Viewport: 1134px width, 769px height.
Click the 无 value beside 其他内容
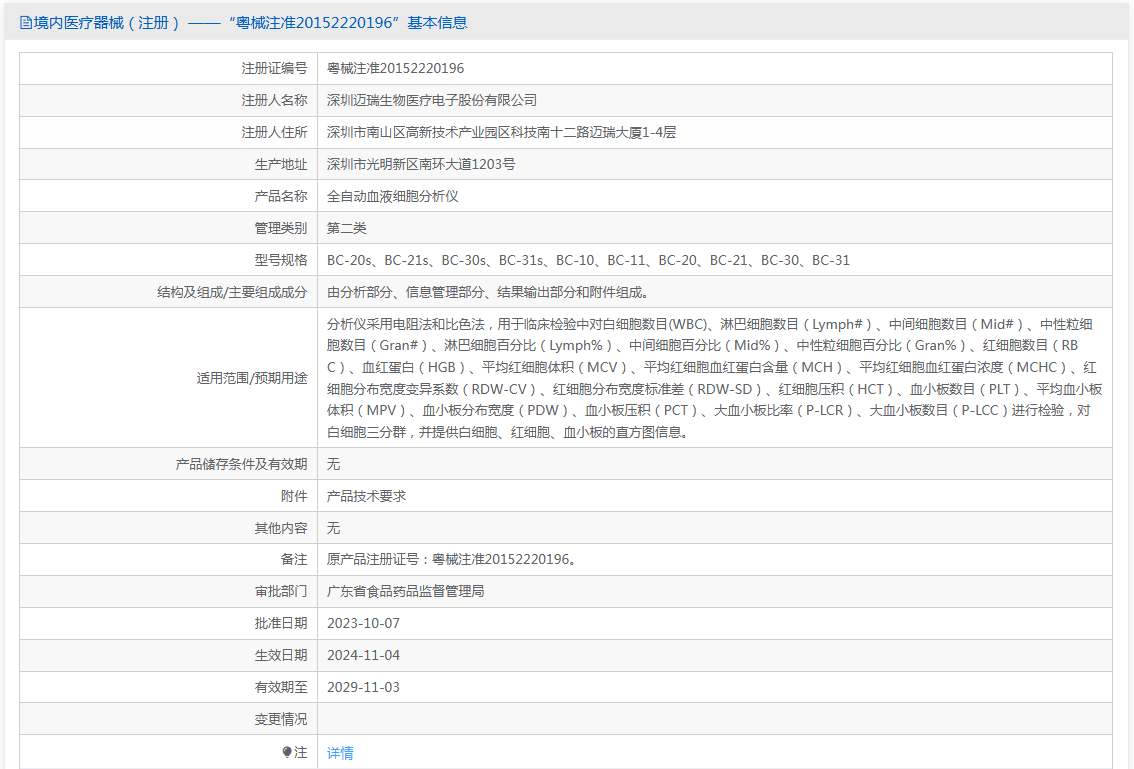[x=333, y=528]
